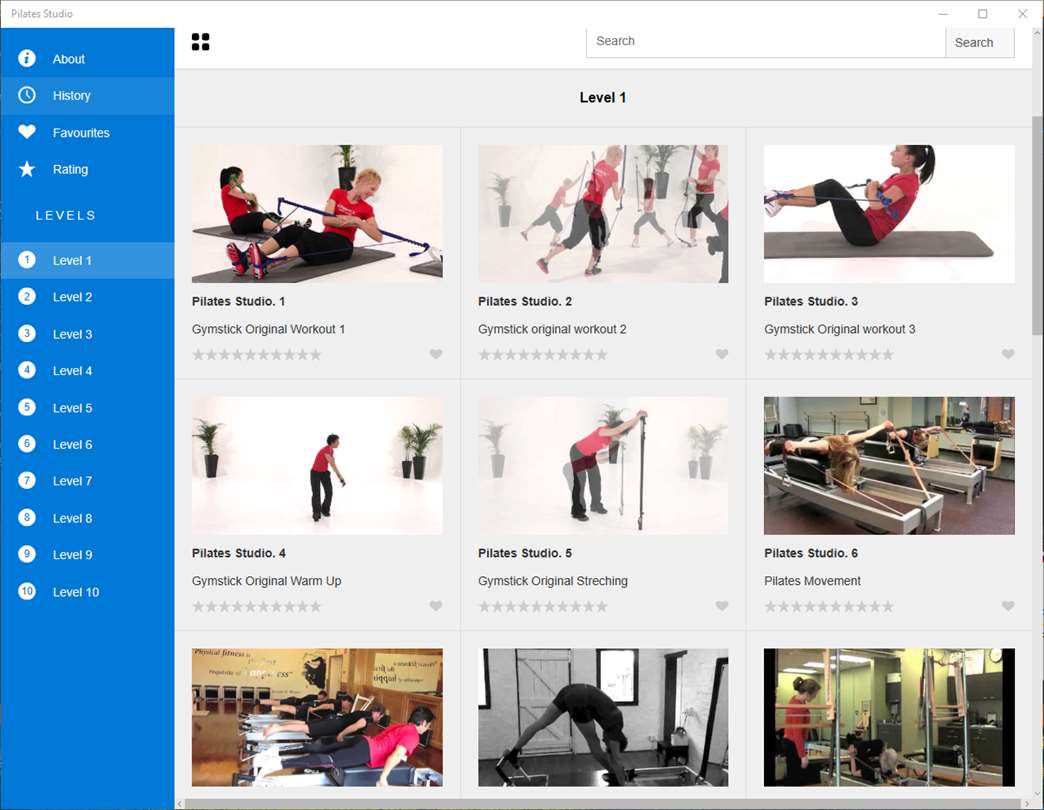This screenshot has height=810, width=1044.
Task: Focus the Search input field
Action: [x=766, y=42]
